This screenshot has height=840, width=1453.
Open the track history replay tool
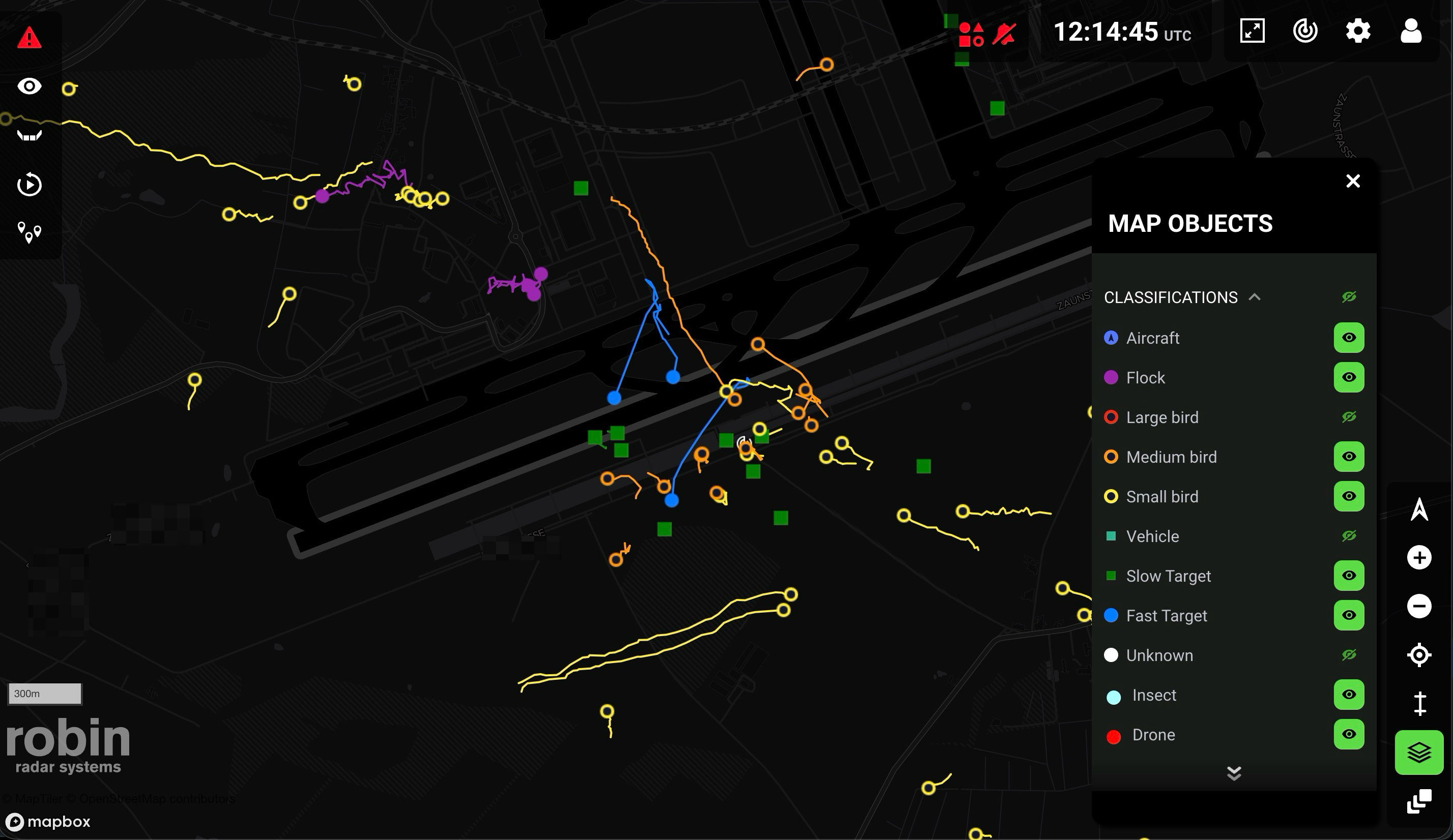coord(29,185)
